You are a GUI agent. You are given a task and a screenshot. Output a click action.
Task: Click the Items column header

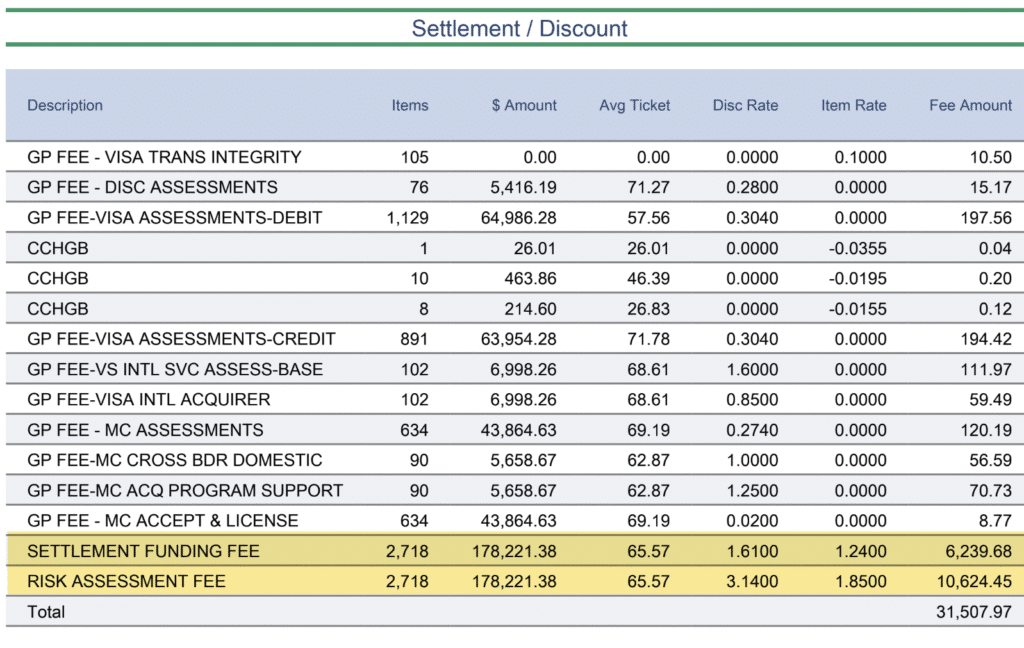click(410, 105)
